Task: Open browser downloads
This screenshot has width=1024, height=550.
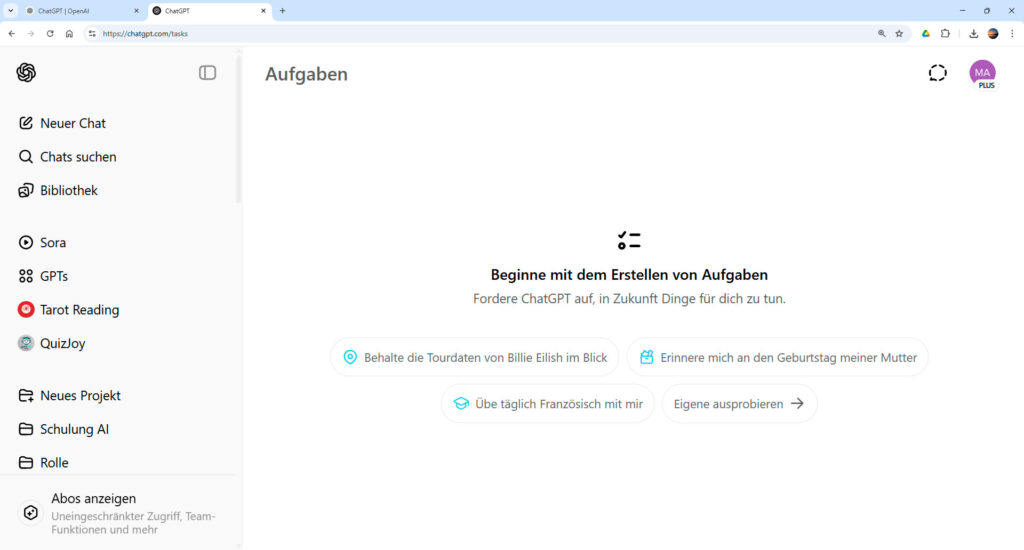Action: pyautogui.click(x=973, y=33)
